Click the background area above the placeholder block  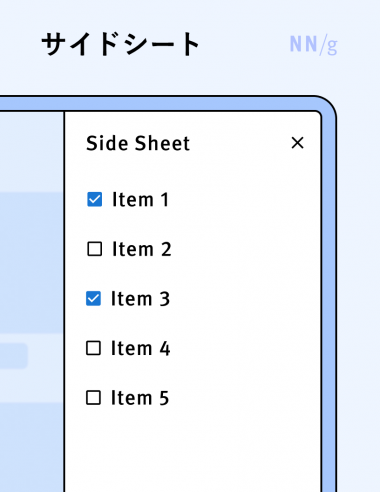pyautogui.click(x=32, y=152)
